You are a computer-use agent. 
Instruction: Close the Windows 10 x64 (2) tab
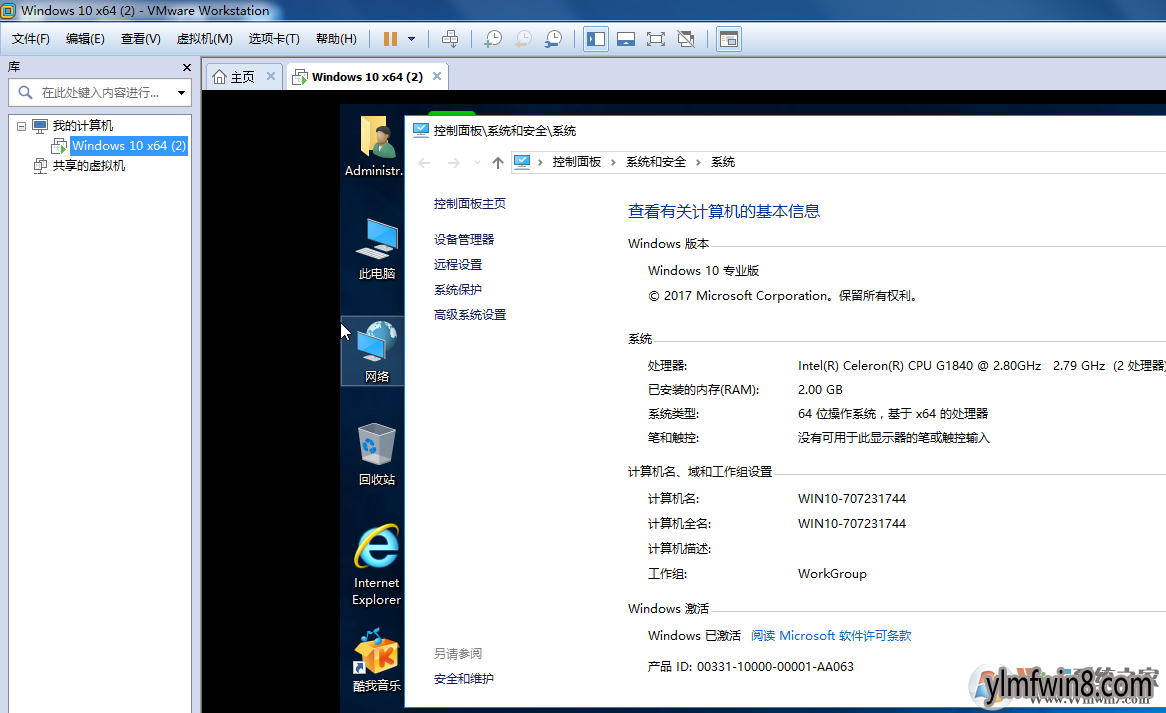(437, 76)
